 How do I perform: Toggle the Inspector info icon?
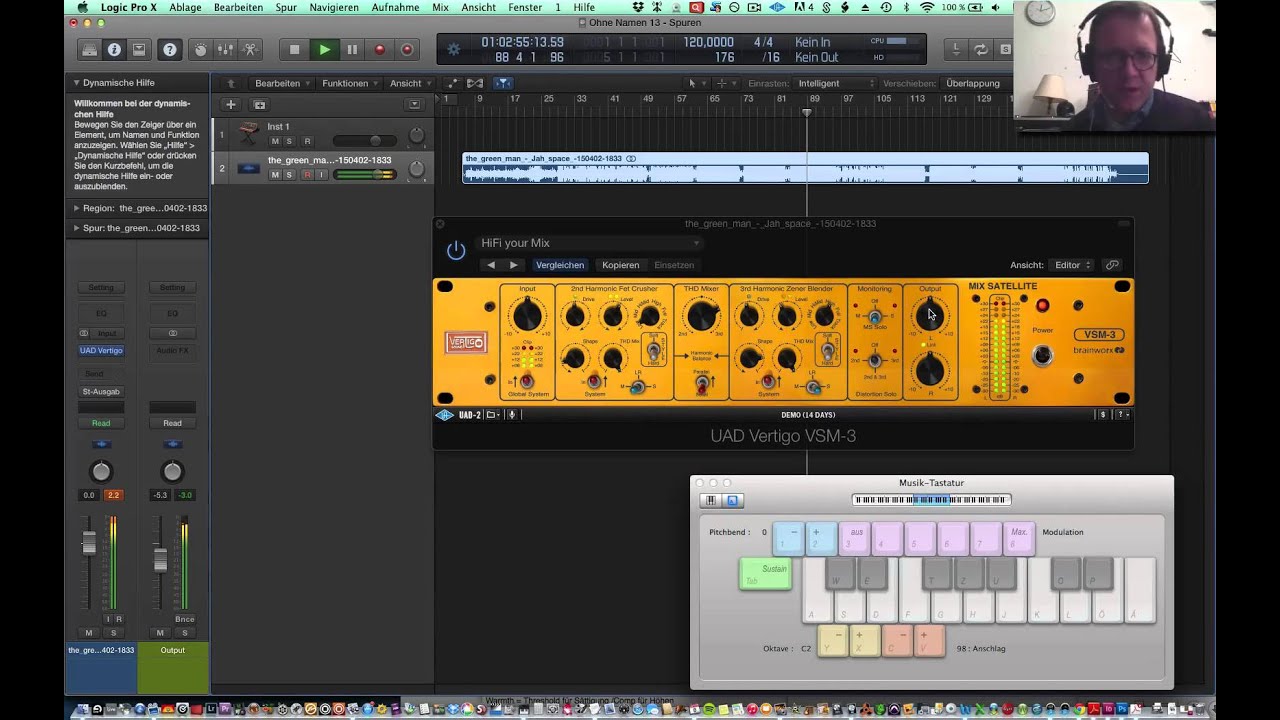tap(114, 49)
